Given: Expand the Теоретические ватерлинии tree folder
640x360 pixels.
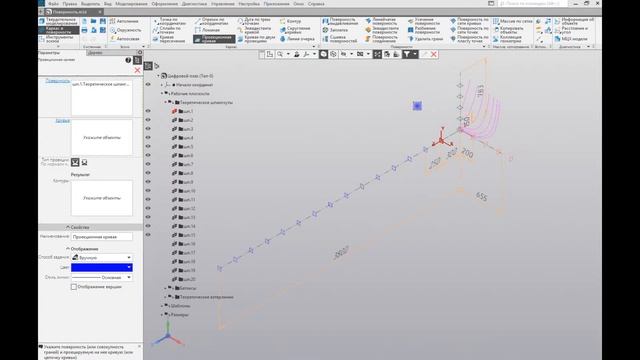Looking at the screenshot, I should (x=166, y=297).
